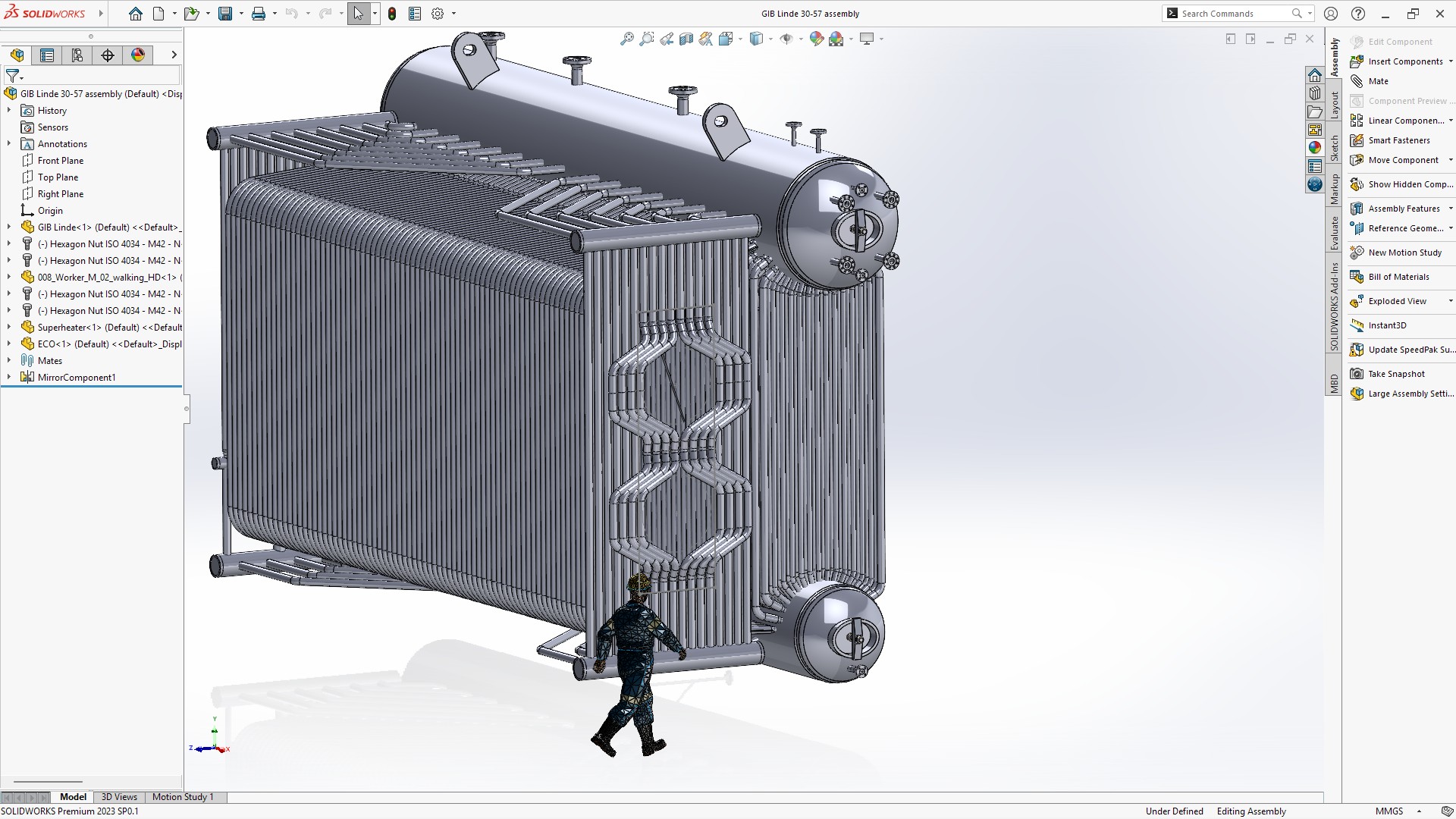This screenshot has width=1456, height=819.
Task: Click the Edit Appearance color ball icon
Action: [x=816, y=39]
